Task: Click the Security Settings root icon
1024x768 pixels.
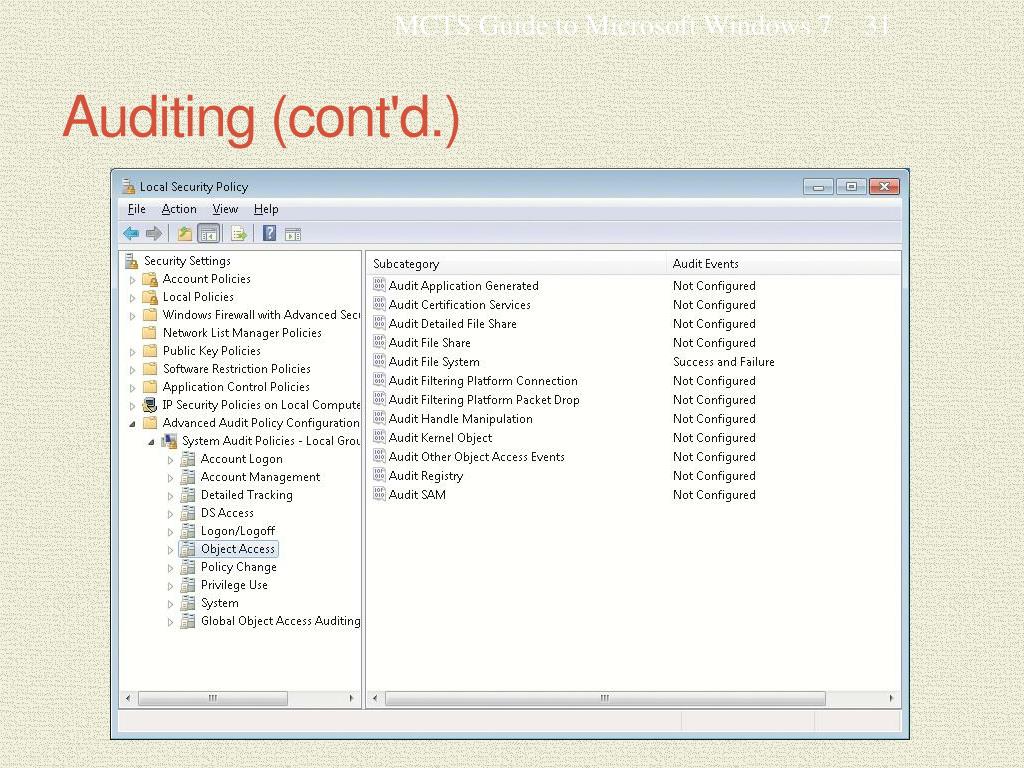Action: (131, 261)
